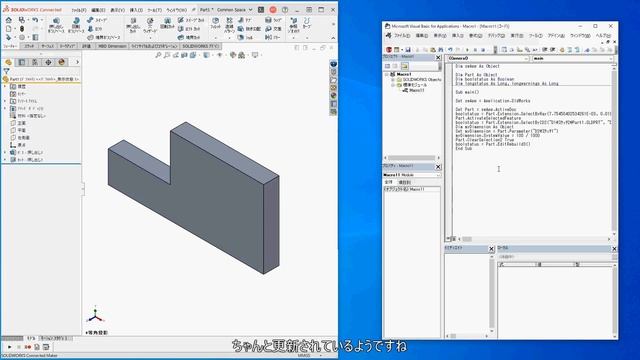The width and height of the screenshot is (640, 360).
Task: Open the FeatureManager design tree tab
Action: point(9,62)
